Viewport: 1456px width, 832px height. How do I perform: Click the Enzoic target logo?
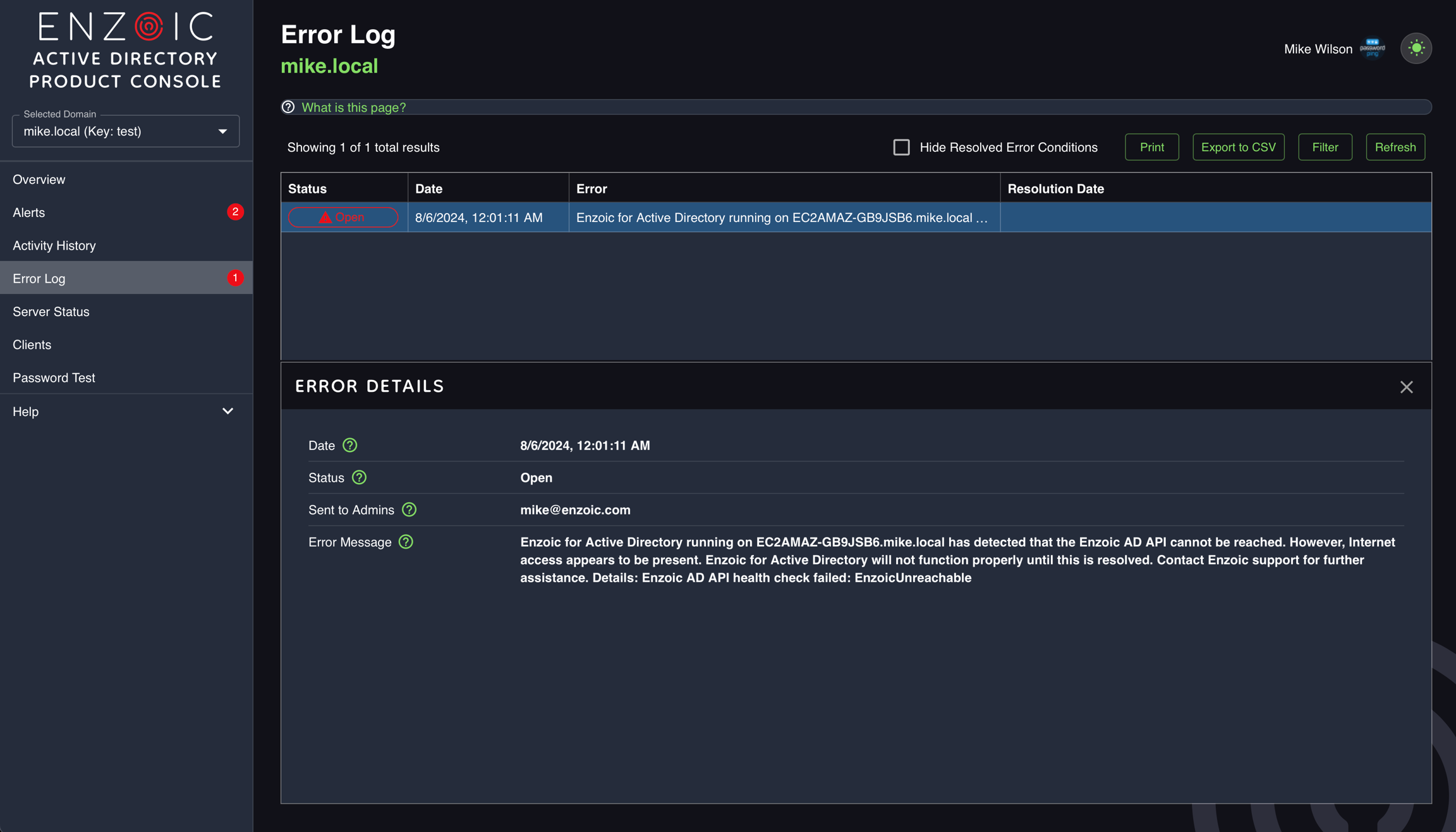click(x=149, y=27)
